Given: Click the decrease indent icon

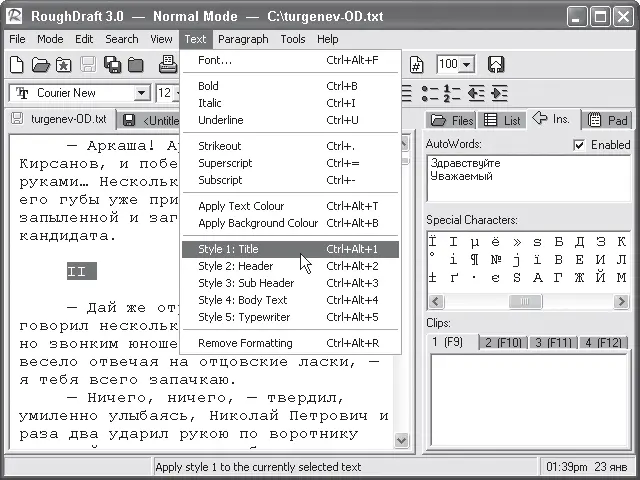Looking at the screenshot, I should 475,93.
